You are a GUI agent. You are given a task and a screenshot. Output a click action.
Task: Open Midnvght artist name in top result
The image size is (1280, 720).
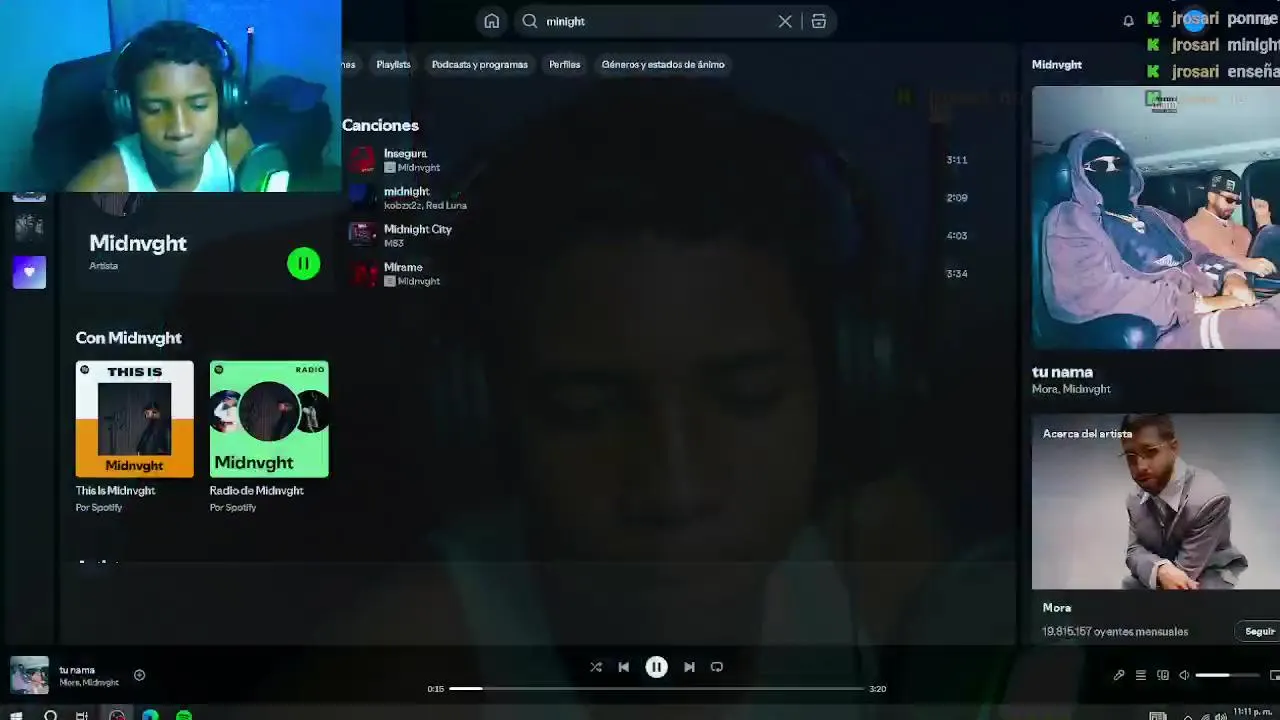pyautogui.click(x=138, y=243)
